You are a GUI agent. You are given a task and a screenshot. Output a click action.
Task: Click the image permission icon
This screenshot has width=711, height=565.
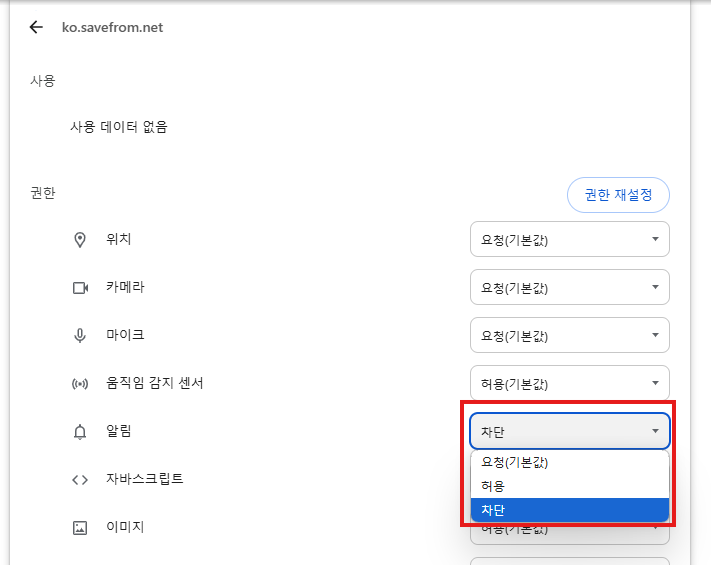point(80,527)
